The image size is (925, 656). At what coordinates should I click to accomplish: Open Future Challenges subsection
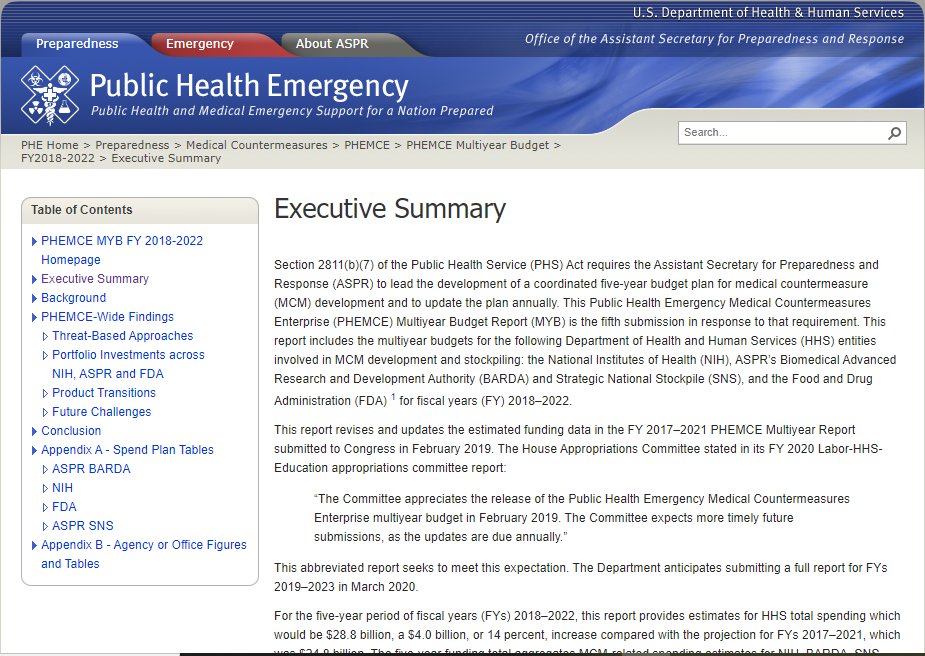(x=101, y=412)
